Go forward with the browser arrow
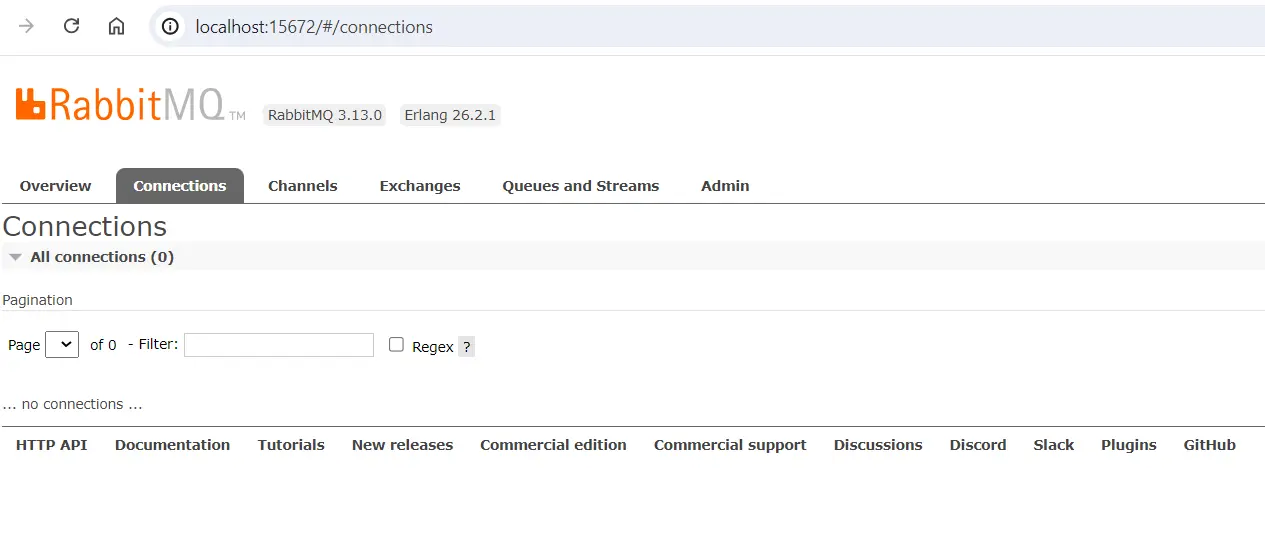 coord(27,27)
